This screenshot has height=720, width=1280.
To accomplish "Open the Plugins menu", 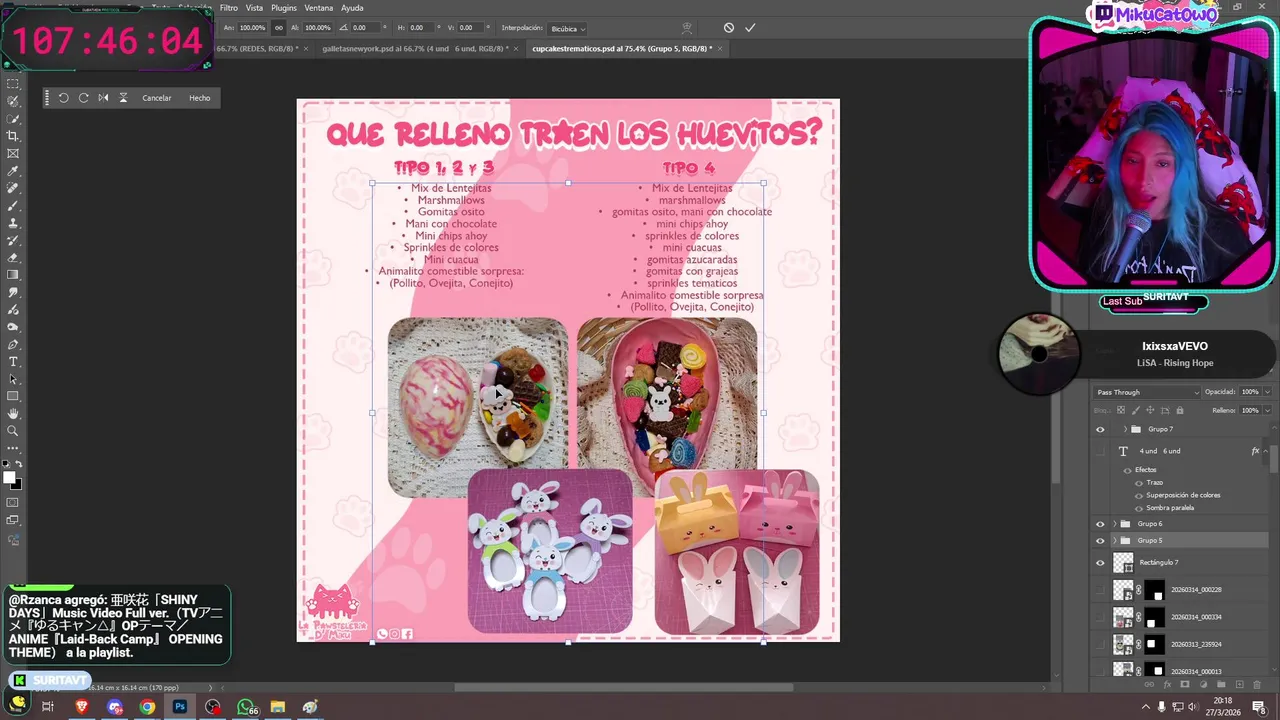I will (x=284, y=8).
